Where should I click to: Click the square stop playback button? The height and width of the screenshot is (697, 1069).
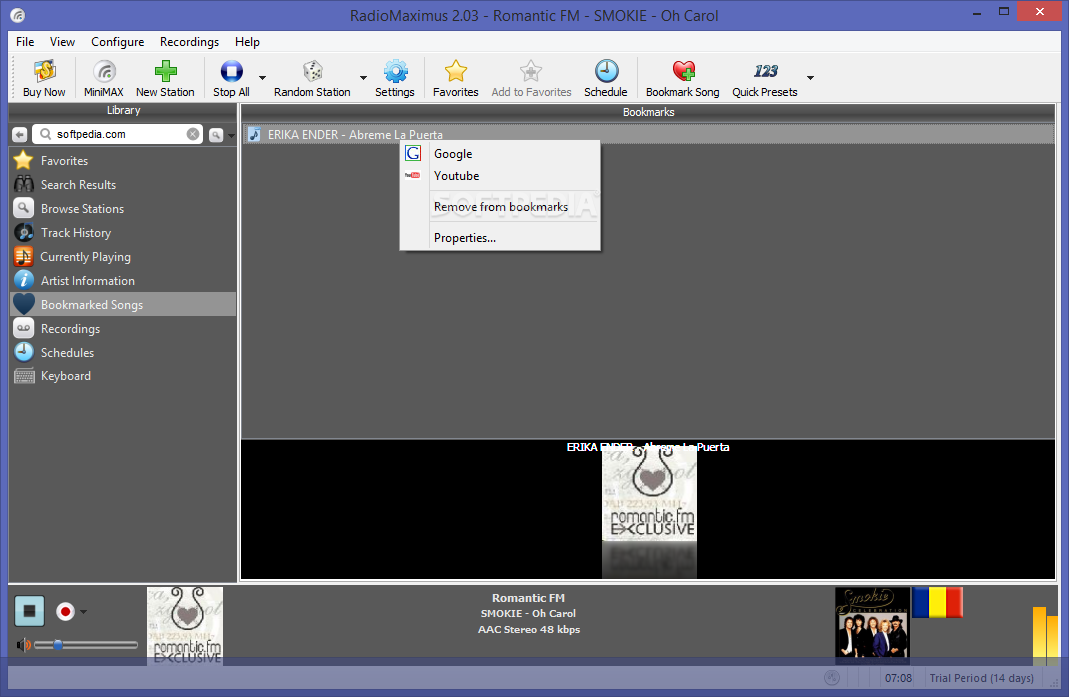[x=29, y=610]
